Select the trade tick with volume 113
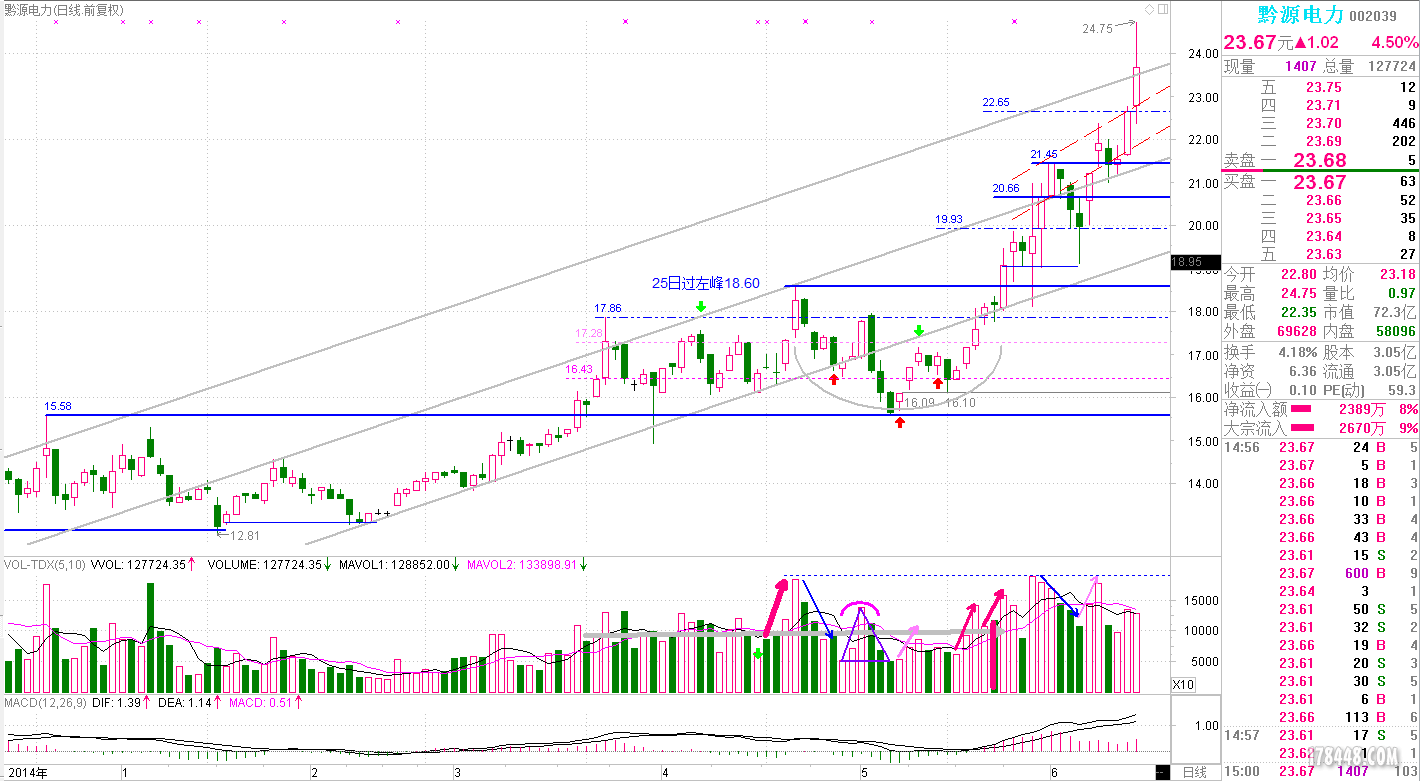The height and width of the screenshot is (781, 1420). 1321,717
